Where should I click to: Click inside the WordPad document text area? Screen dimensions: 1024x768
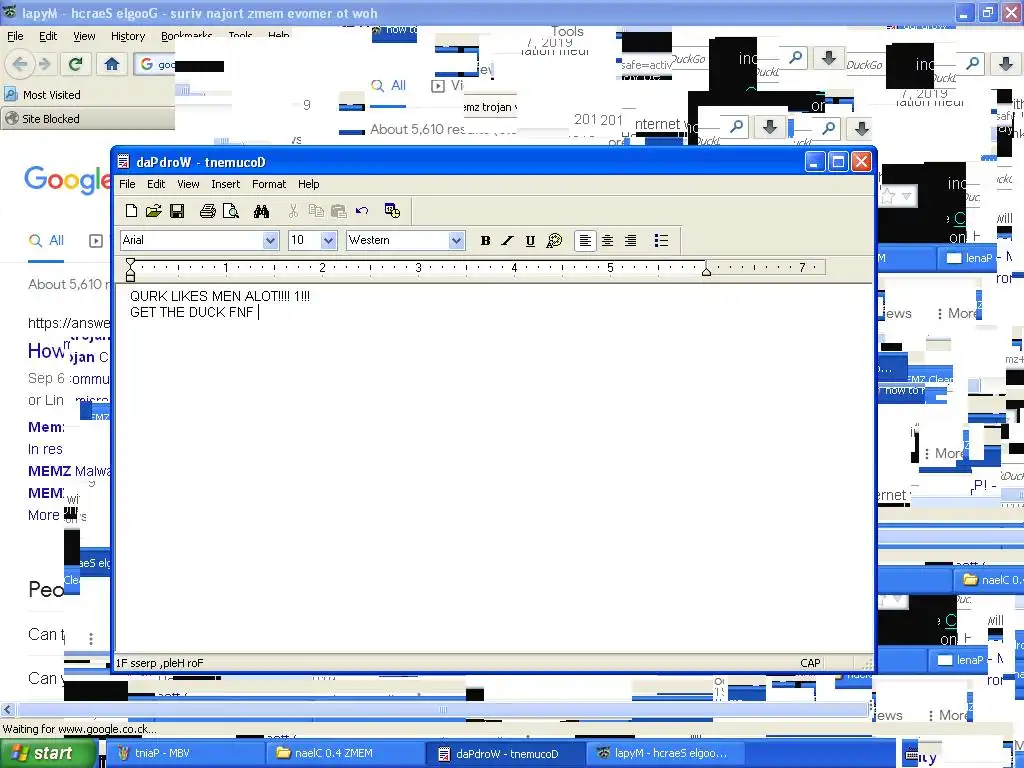click(494, 467)
